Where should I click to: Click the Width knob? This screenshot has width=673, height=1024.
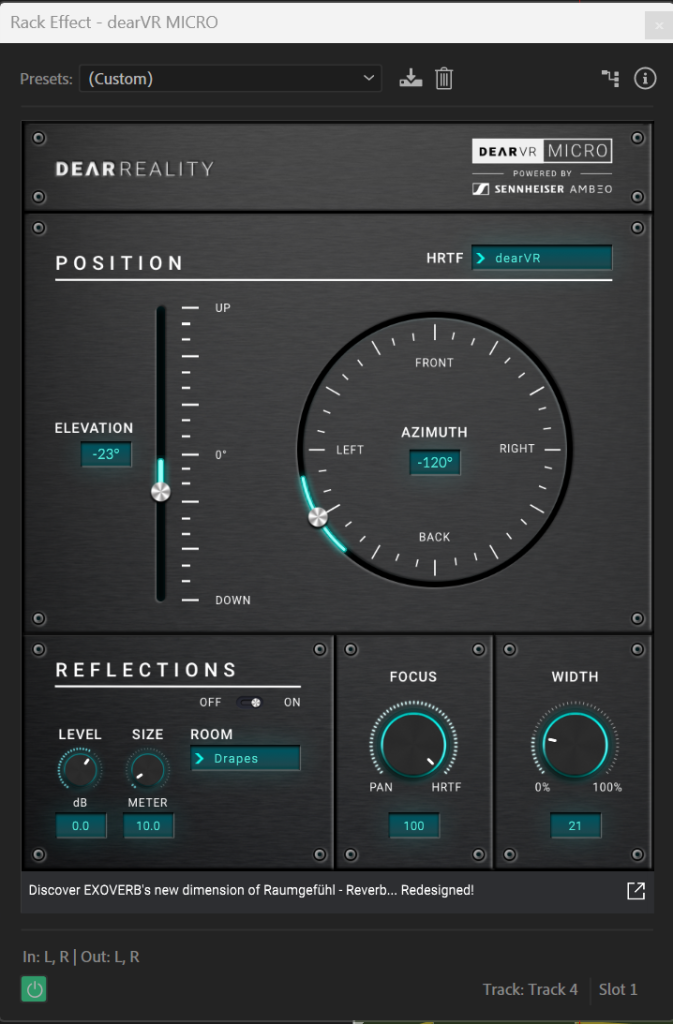click(574, 743)
